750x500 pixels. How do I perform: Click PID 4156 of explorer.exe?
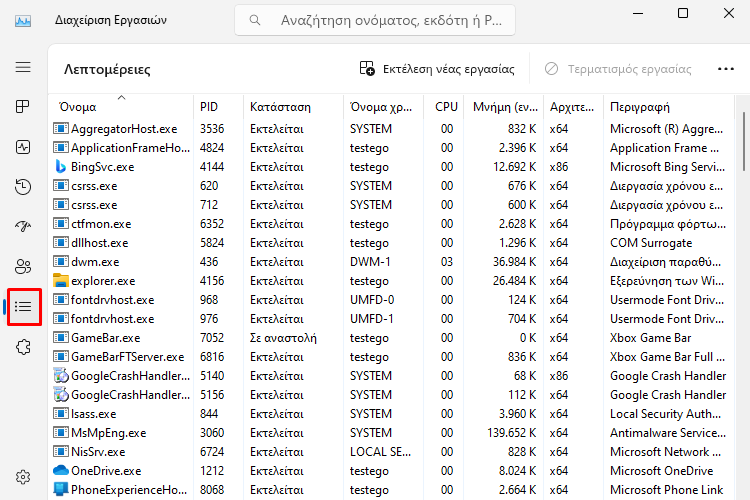(x=211, y=281)
